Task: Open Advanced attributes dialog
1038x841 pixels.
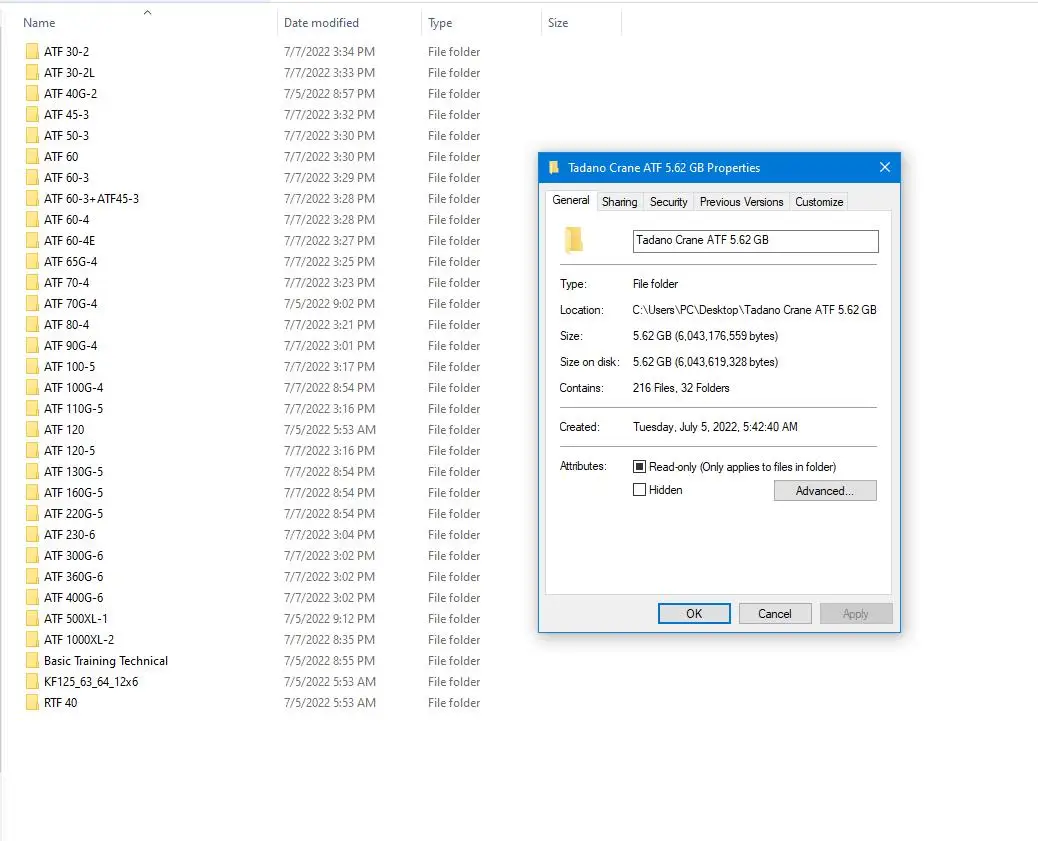Action: (825, 491)
